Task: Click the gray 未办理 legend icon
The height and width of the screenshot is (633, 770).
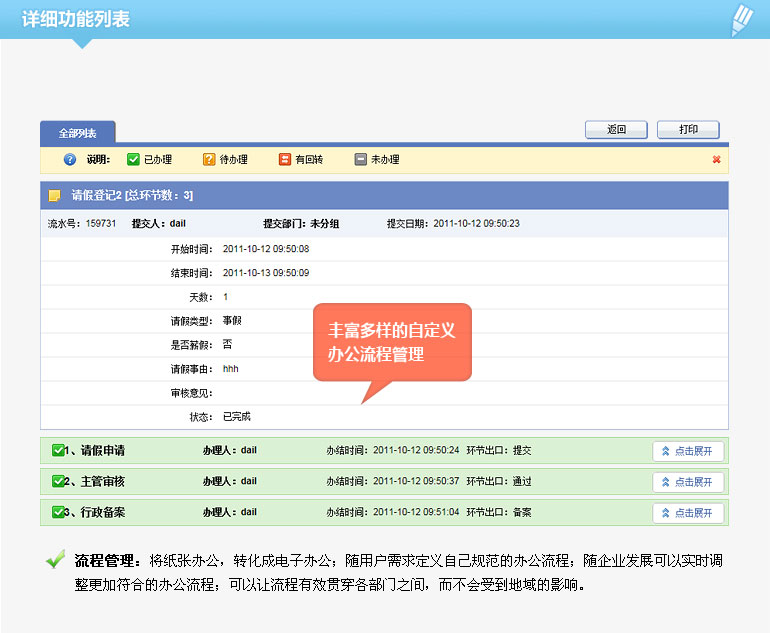Action: [x=360, y=160]
